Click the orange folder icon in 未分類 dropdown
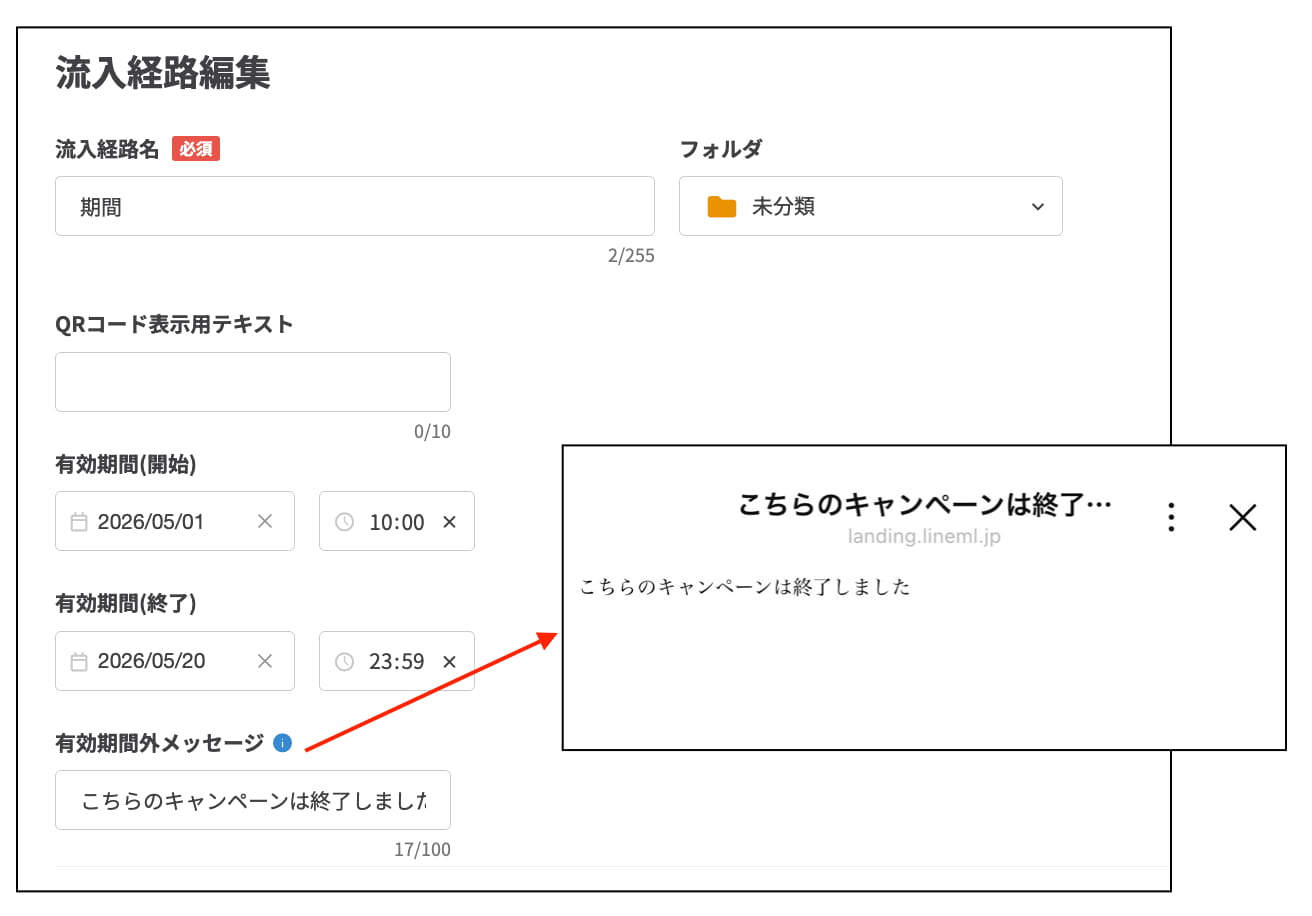The width and height of the screenshot is (1312, 916). pyautogui.click(x=721, y=207)
